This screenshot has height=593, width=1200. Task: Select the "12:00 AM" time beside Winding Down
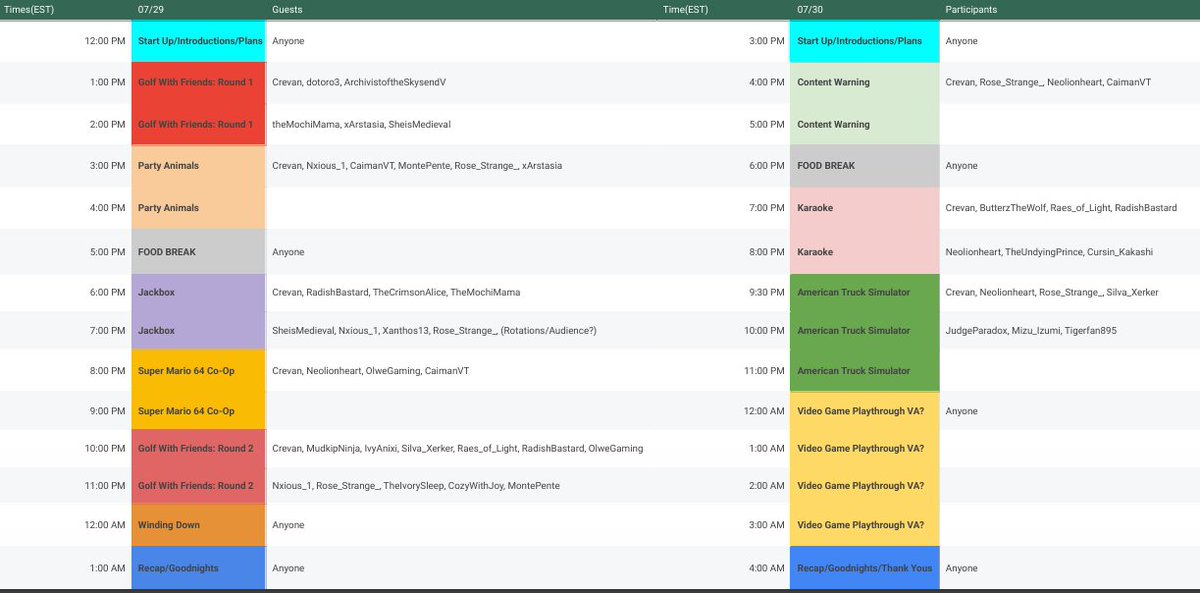105,525
